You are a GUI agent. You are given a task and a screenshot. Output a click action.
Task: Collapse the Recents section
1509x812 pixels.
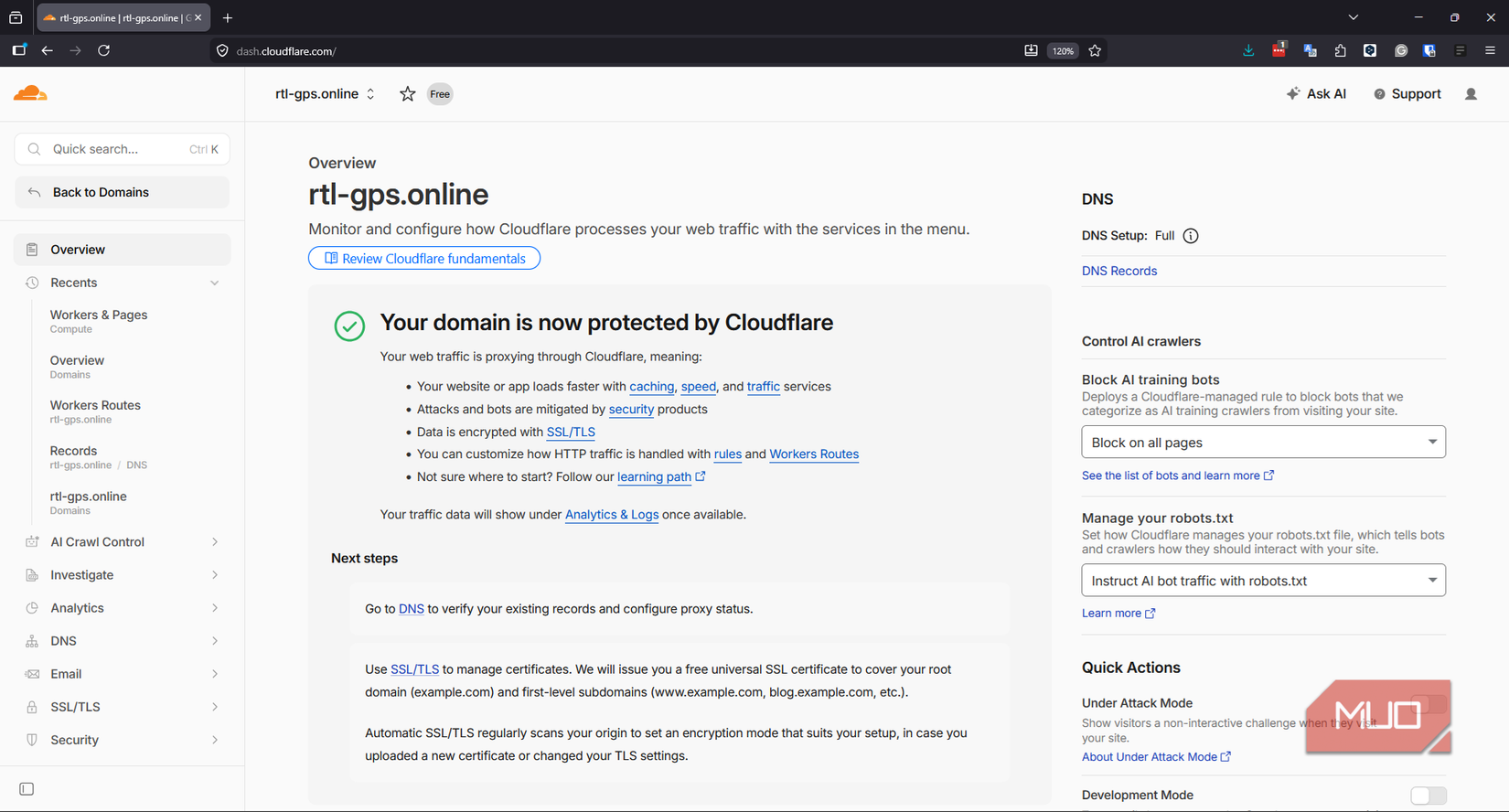coord(215,283)
